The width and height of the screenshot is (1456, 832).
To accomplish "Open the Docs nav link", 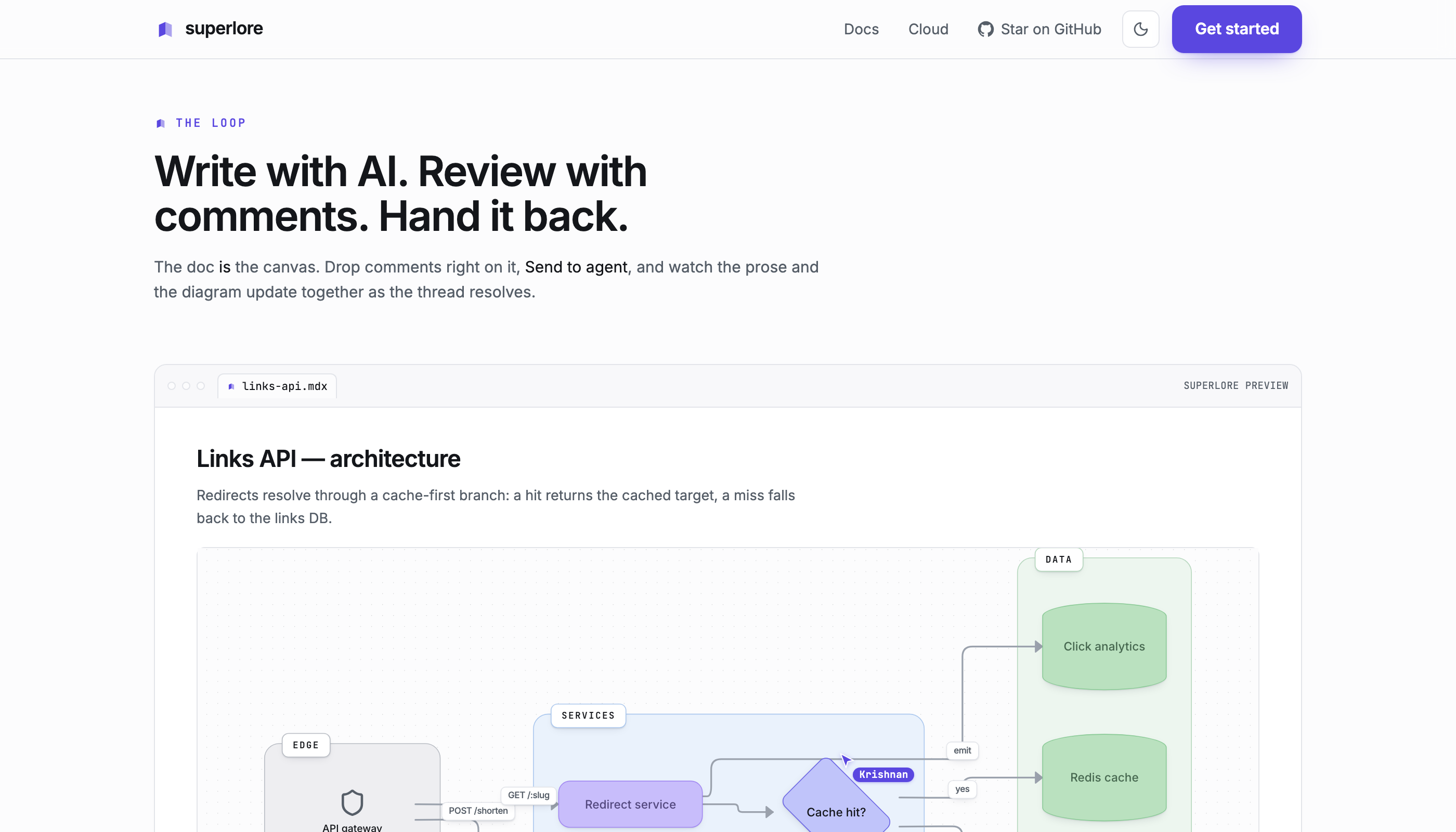I will pyautogui.click(x=861, y=29).
